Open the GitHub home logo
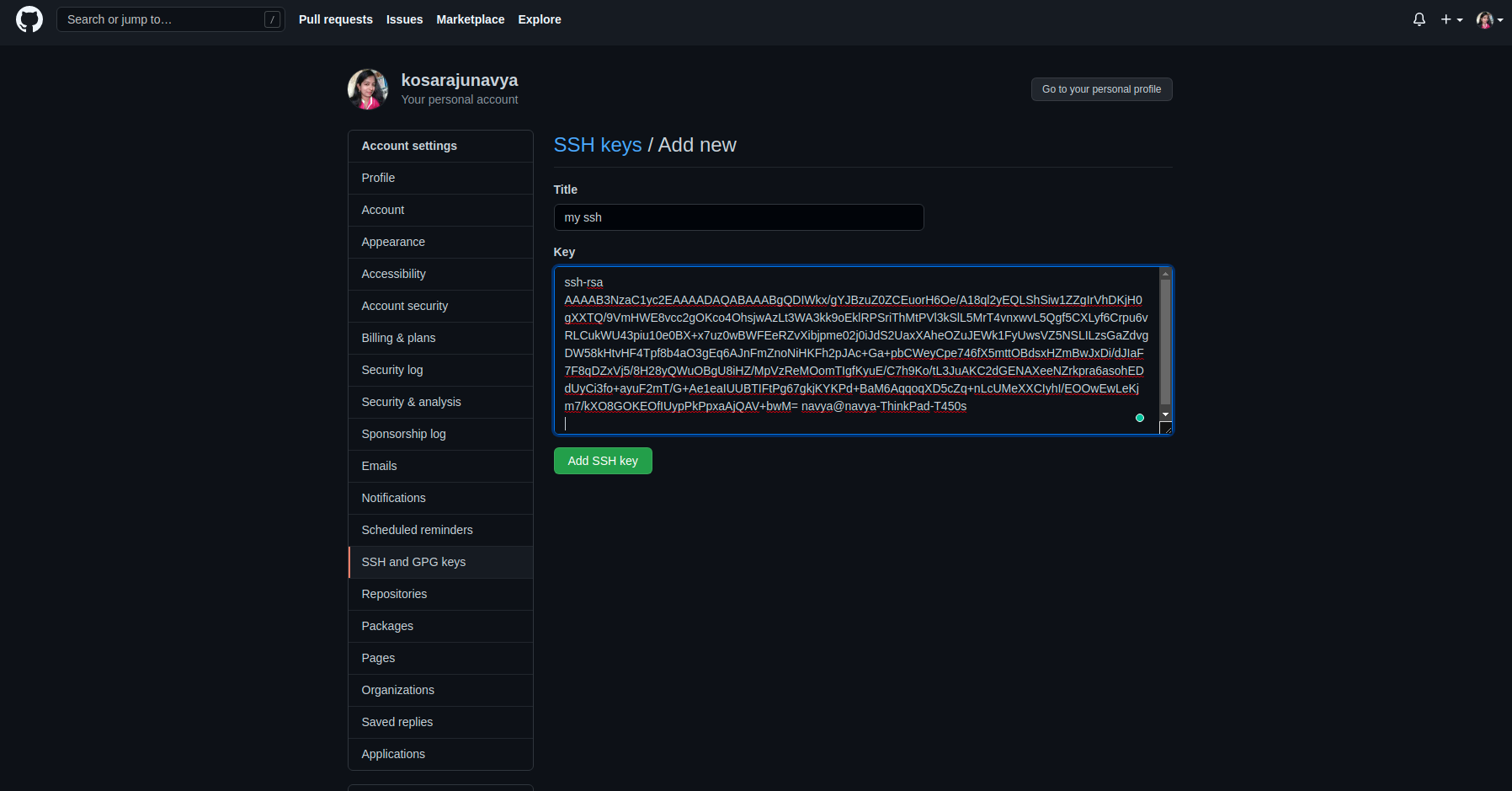 coord(29,19)
